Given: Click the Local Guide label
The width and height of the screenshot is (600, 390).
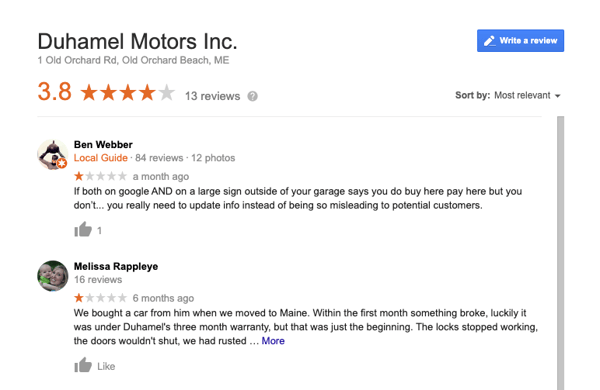Looking at the screenshot, I should pos(100,158).
